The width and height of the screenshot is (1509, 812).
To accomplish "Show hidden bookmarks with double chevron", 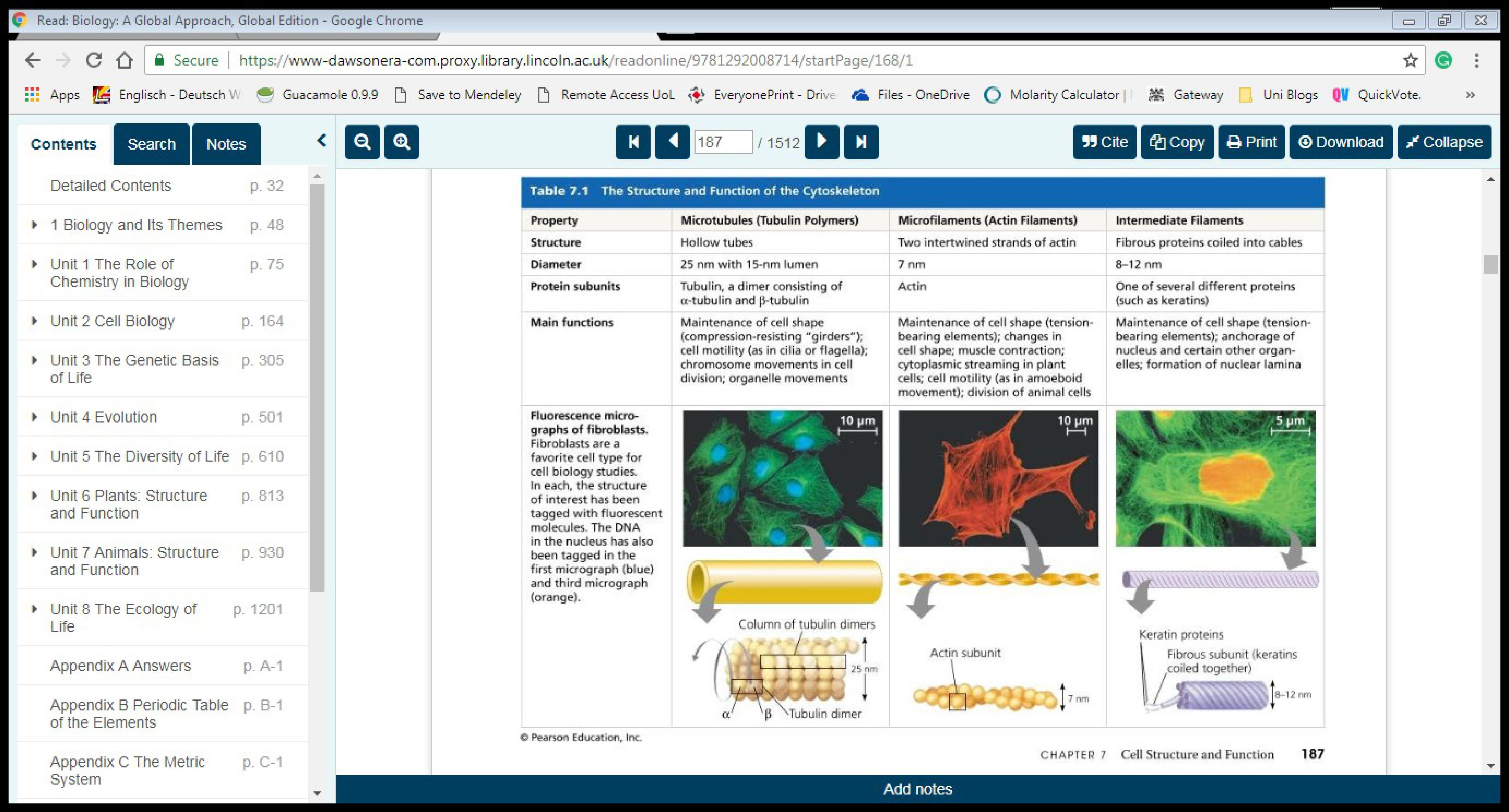I will click(x=1470, y=95).
